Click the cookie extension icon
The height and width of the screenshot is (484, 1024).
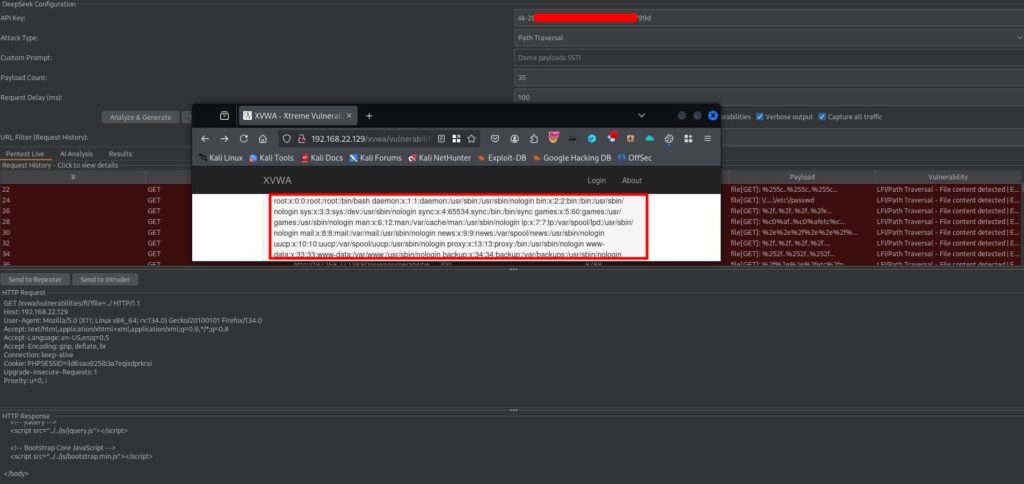[x=669, y=138]
